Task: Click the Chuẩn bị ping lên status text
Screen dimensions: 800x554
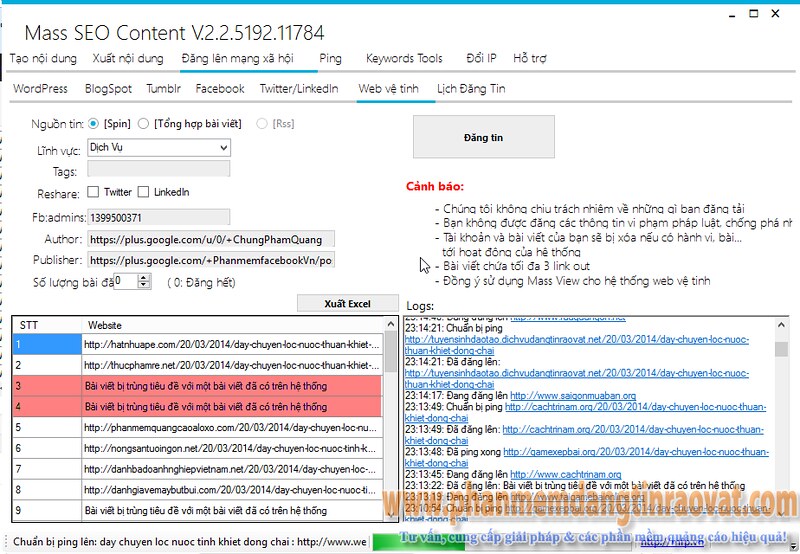Action: 190,542
